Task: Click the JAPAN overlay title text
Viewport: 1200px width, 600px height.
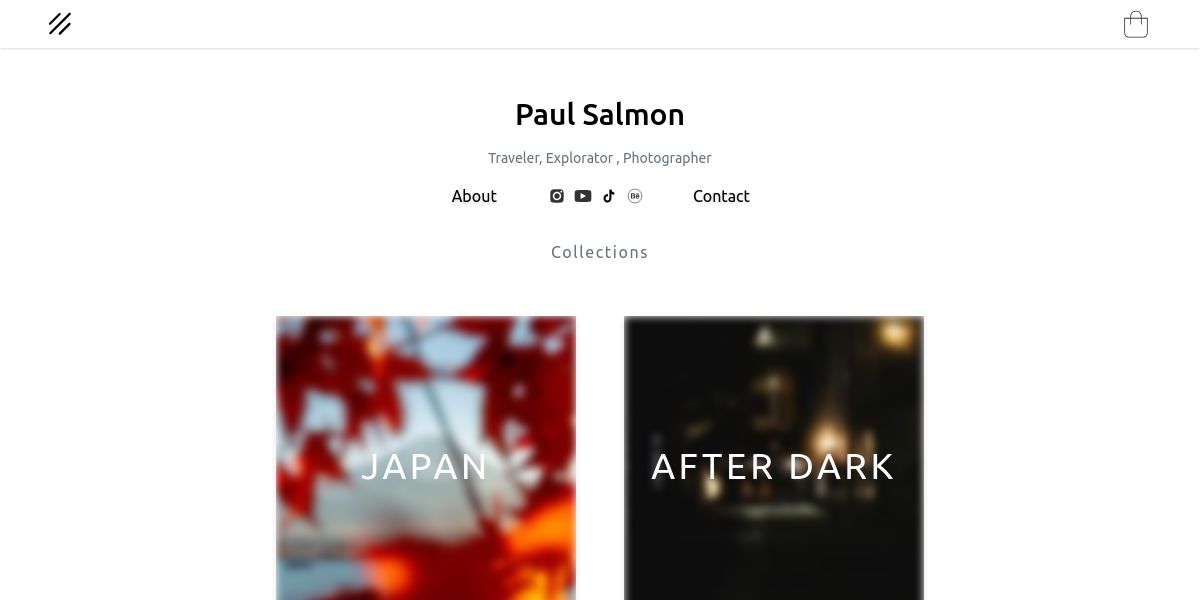Action: [425, 467]
